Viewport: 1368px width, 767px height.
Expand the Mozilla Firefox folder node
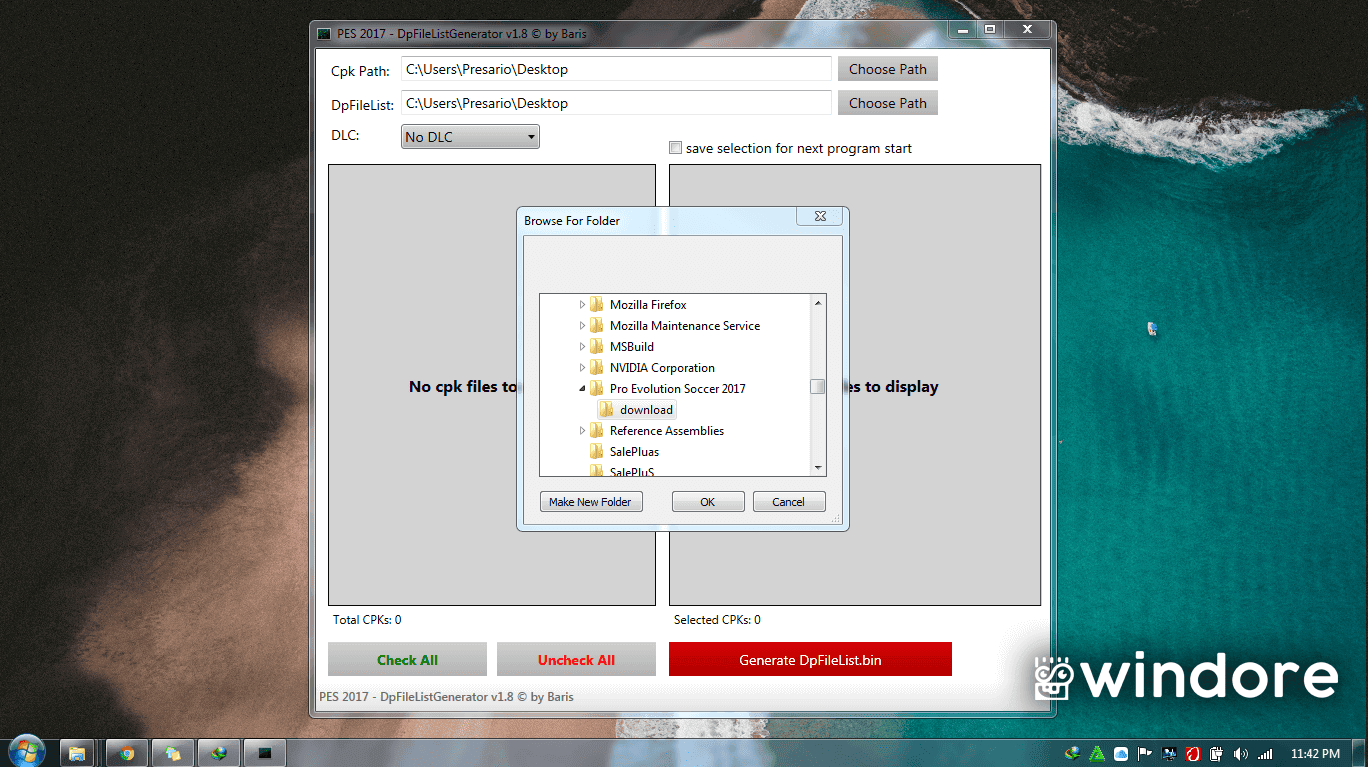point(582,304)
